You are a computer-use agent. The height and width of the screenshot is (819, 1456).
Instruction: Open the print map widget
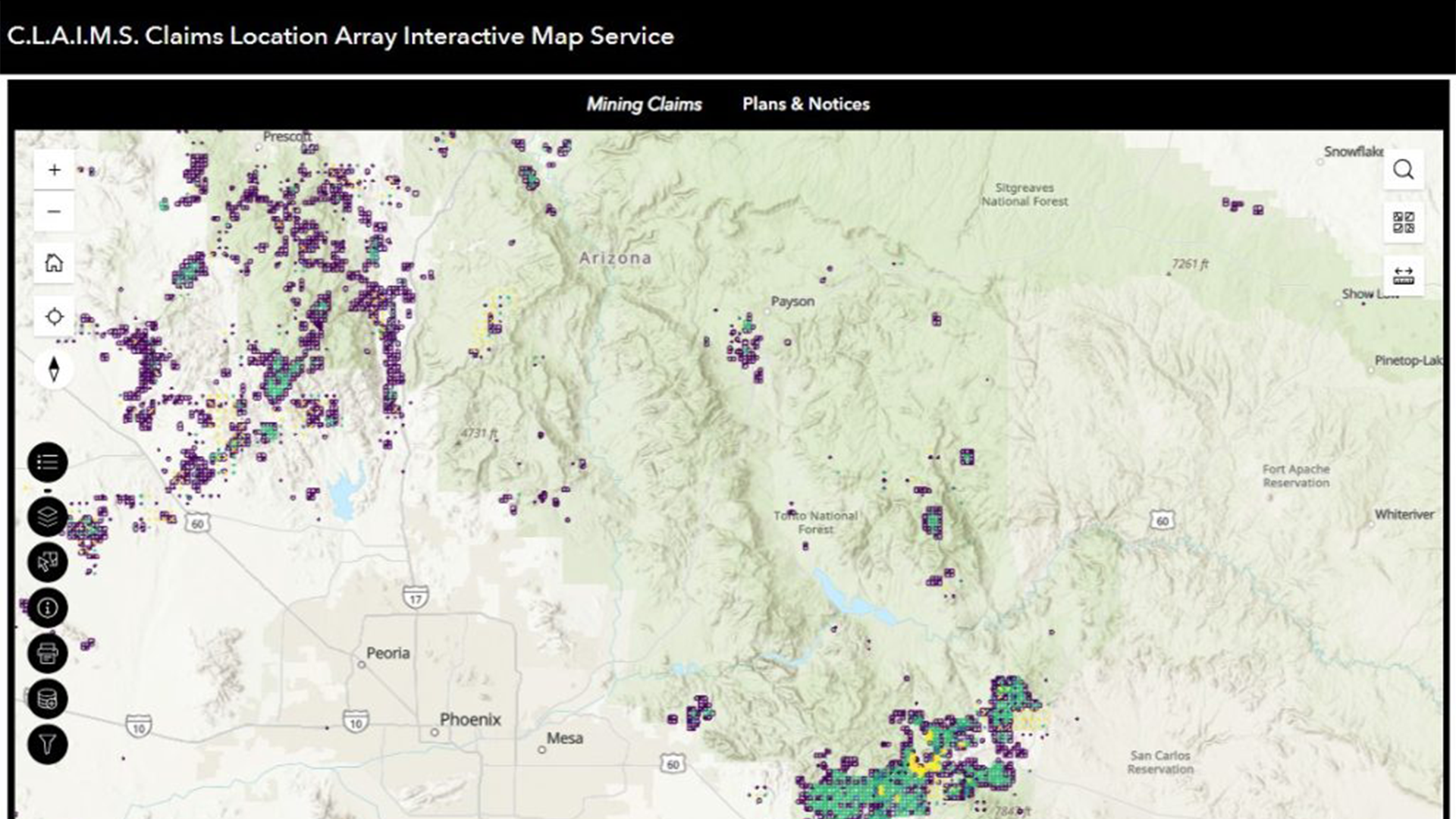point(48,653)
